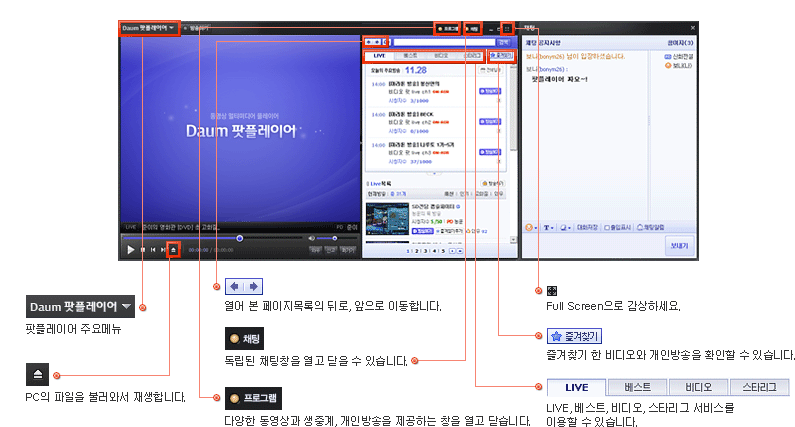Image resolution: width=795 pixels, height=427 pixels.
Task: Click the 검색 search button
Action: [x=503, y=42]
